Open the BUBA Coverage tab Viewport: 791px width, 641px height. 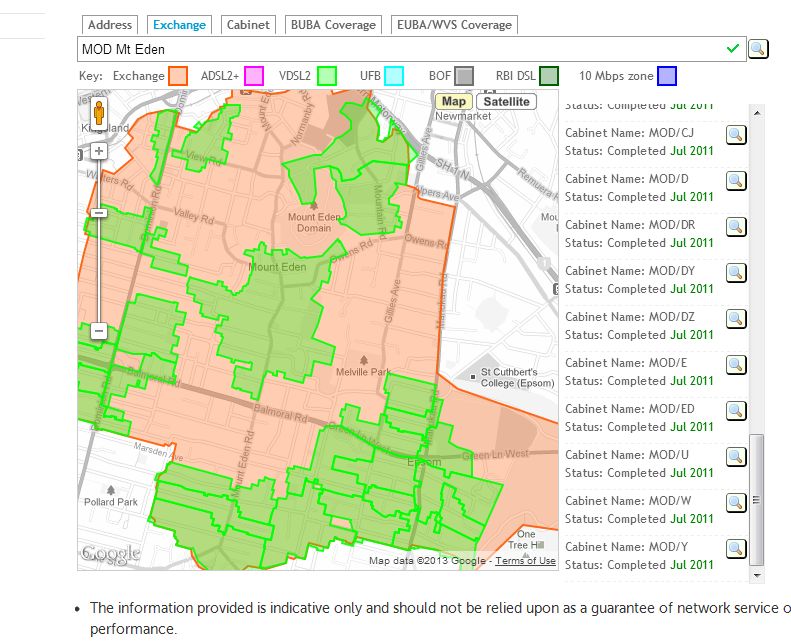[x=334, y=25]
